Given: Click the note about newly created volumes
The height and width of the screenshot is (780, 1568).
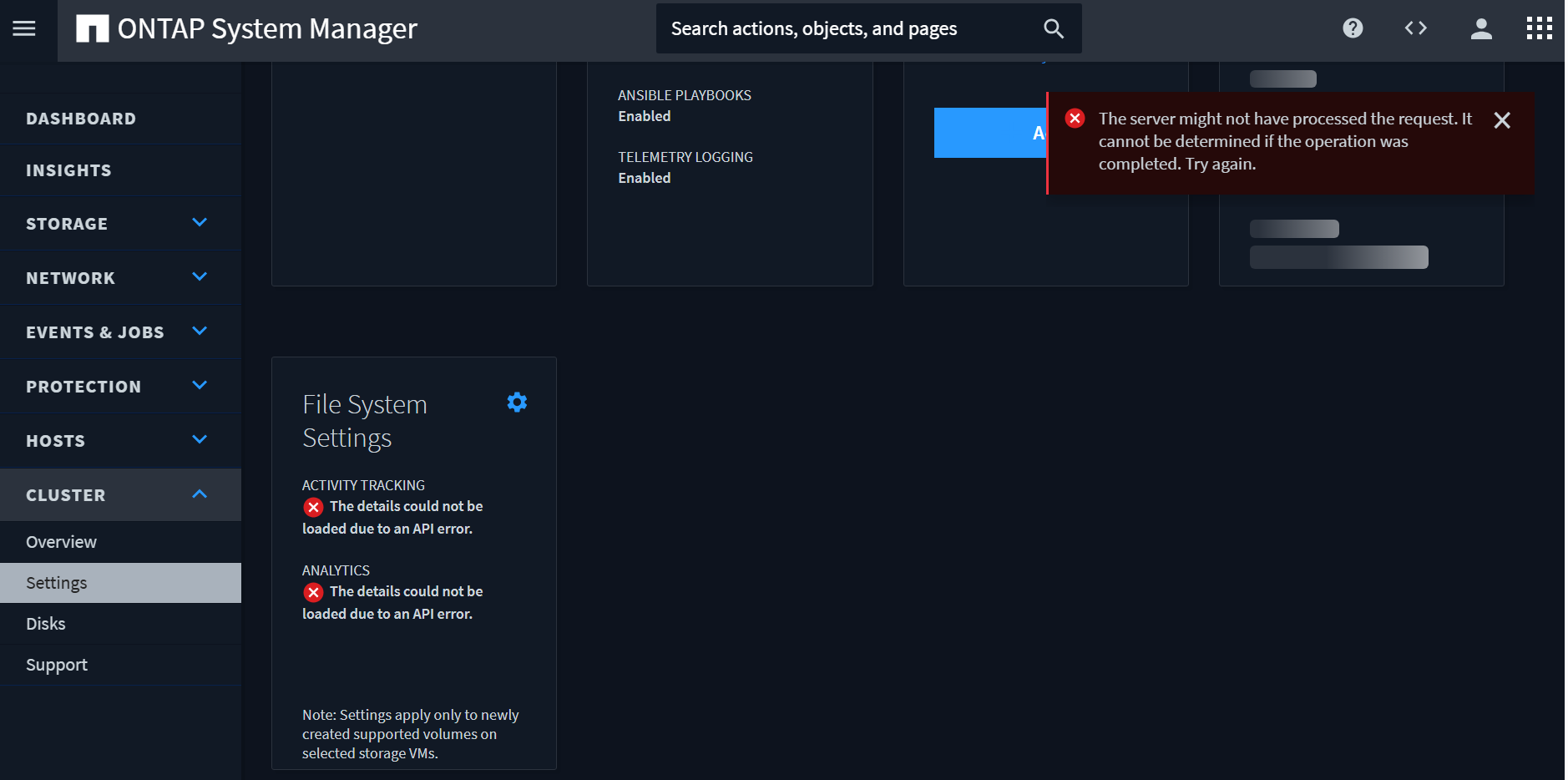Looking at the screenshot, I should click(411, 734).
